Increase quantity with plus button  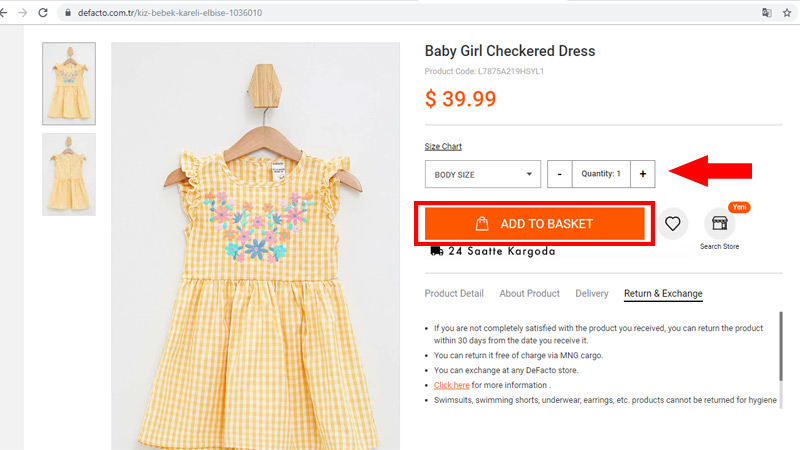coord(643,174)
